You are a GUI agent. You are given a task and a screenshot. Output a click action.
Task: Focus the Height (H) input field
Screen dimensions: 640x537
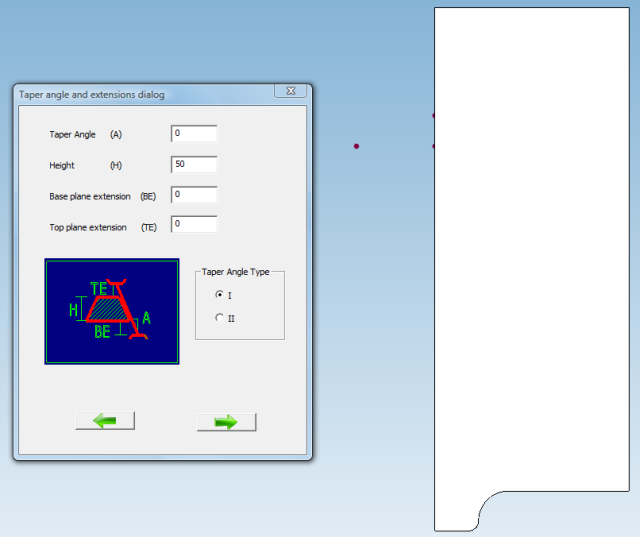click(194, 165)
